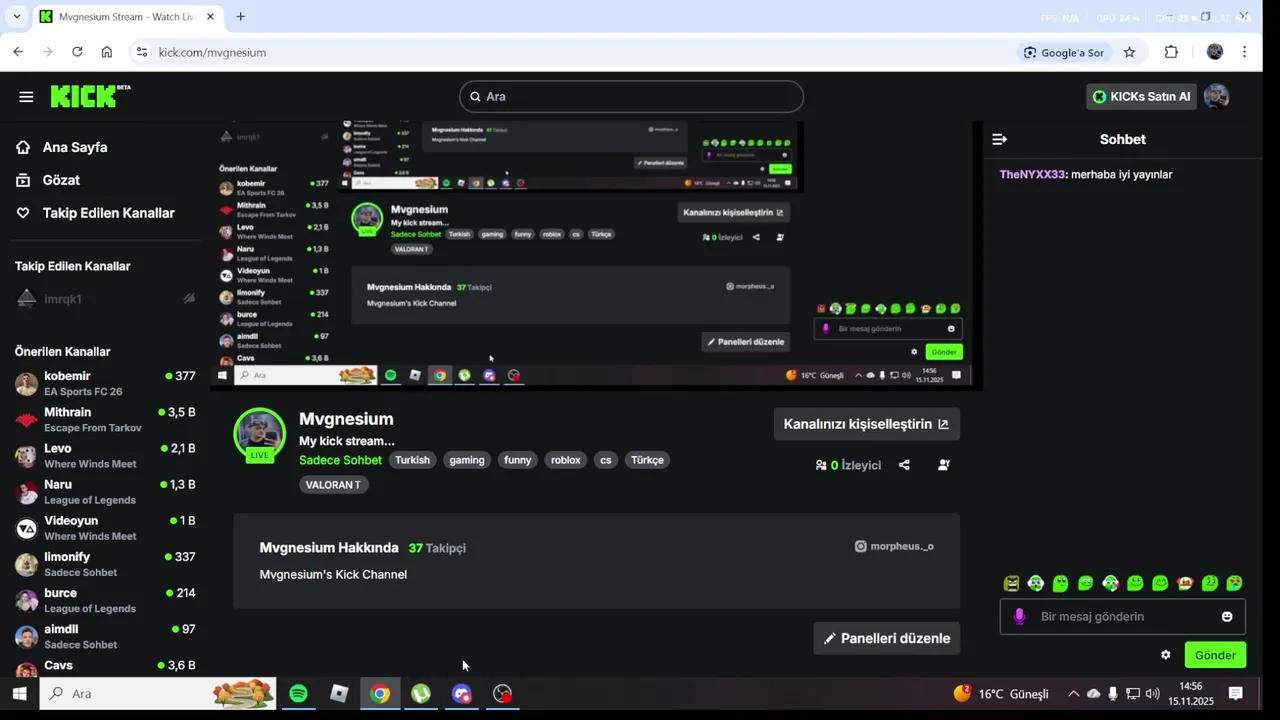Open Chrome from the taskbar

tap(380, 693)
